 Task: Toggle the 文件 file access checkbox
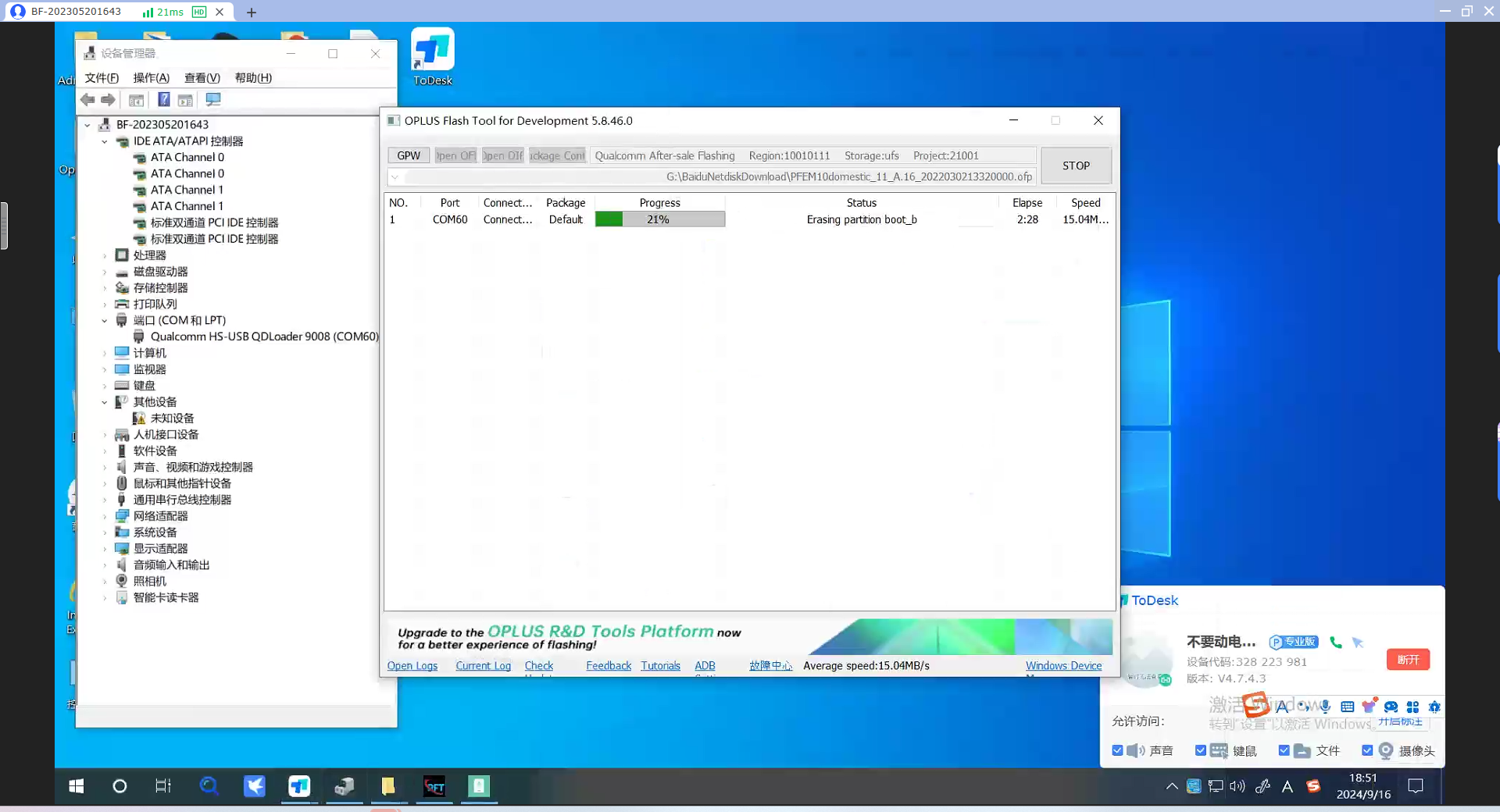[1284, 750]
